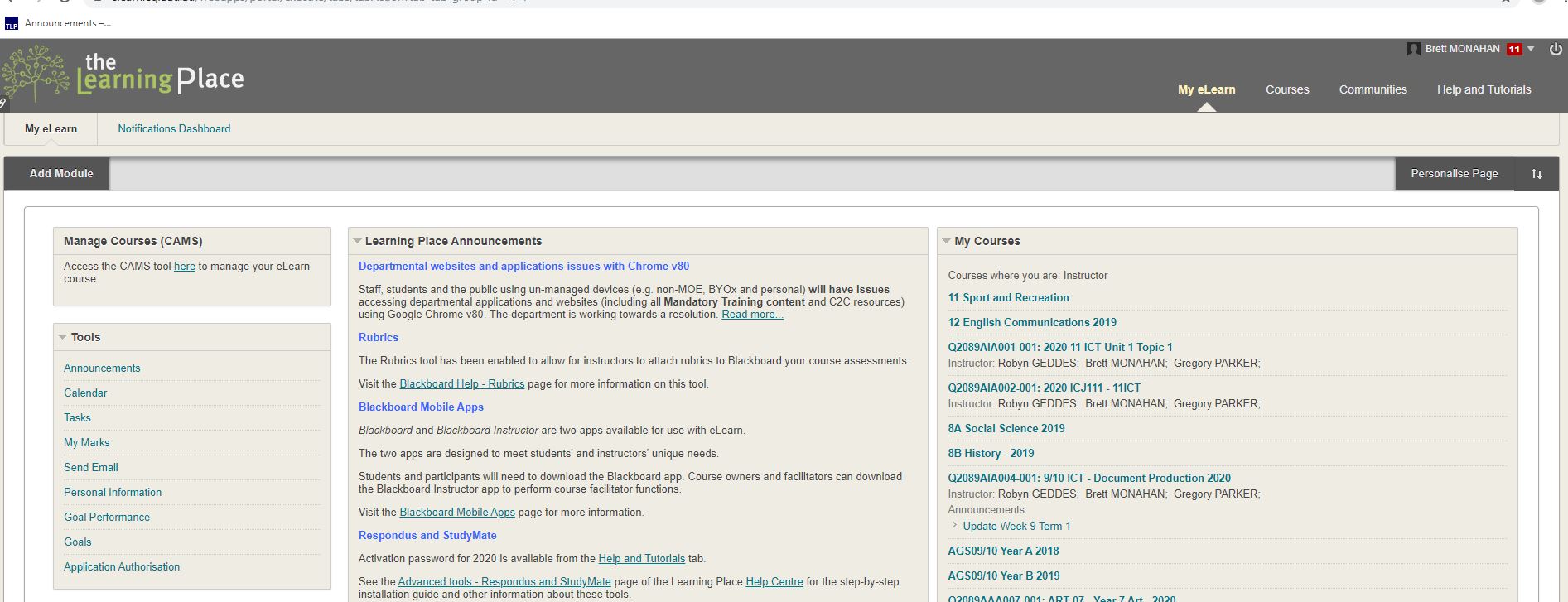Open the Help Centre link
Viewport: 1568px width, 602px height.
[x=774, y=582]
